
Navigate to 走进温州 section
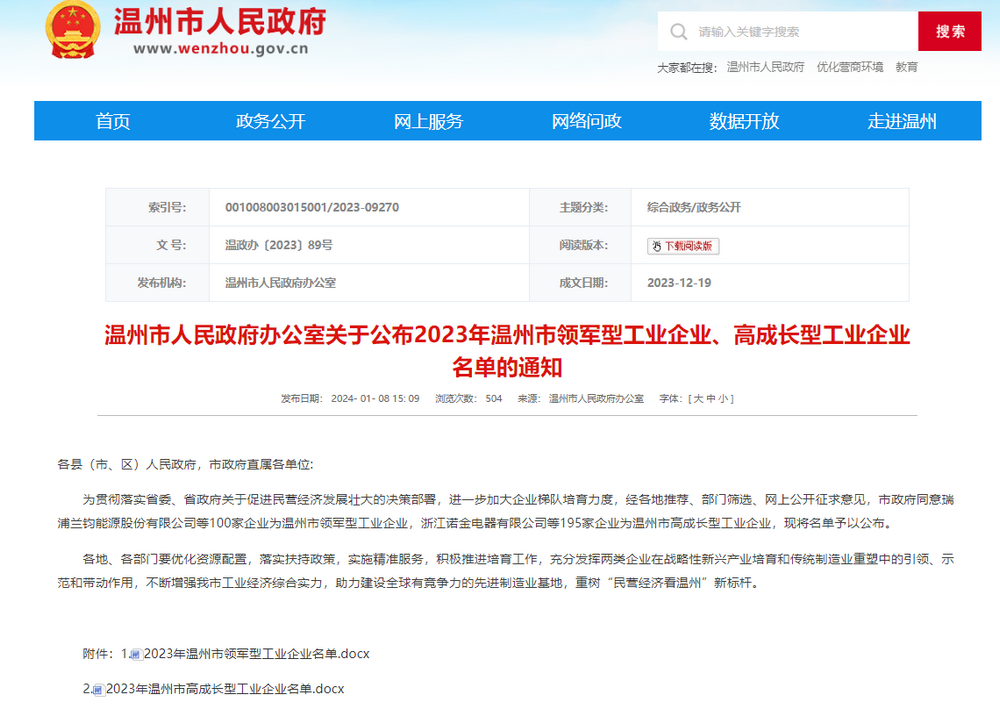[x=902, y=121]
